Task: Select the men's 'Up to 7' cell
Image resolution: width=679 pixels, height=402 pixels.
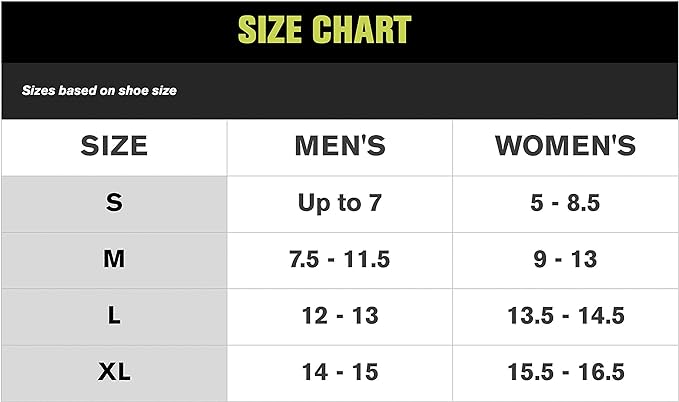Action: [340, 203]
